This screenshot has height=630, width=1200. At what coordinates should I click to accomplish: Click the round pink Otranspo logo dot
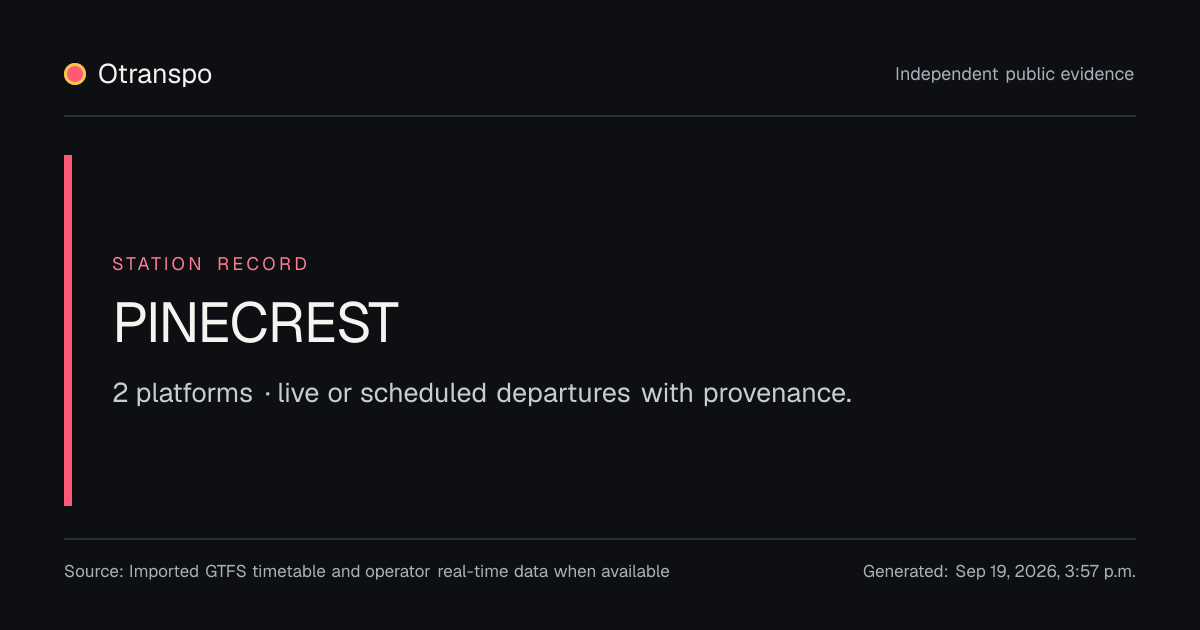point(75,74)
